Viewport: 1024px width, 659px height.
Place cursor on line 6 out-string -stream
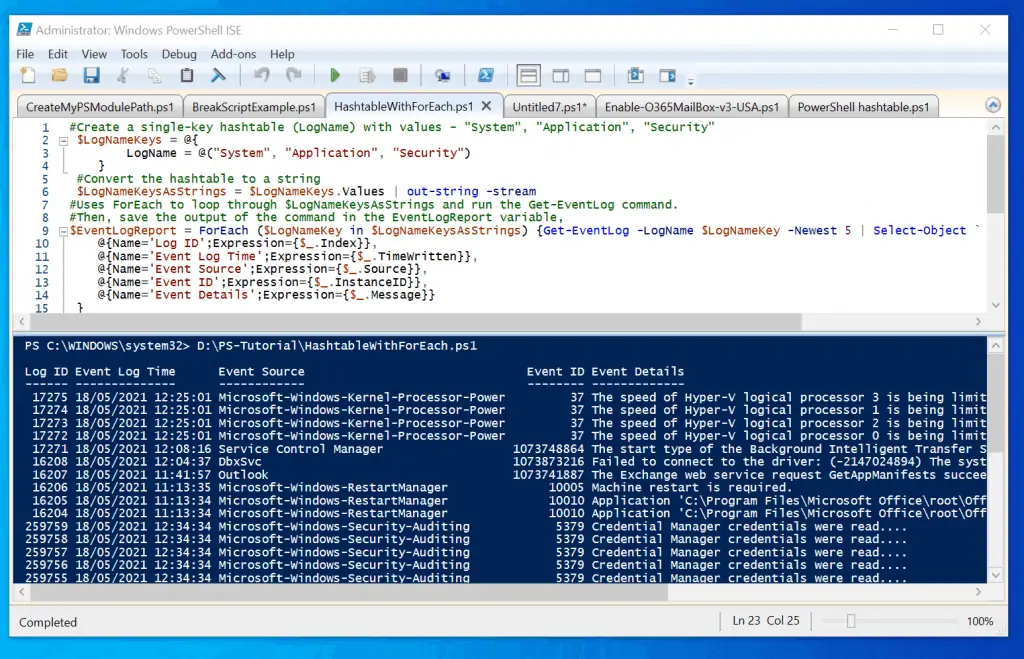click(x=471, y=192)
